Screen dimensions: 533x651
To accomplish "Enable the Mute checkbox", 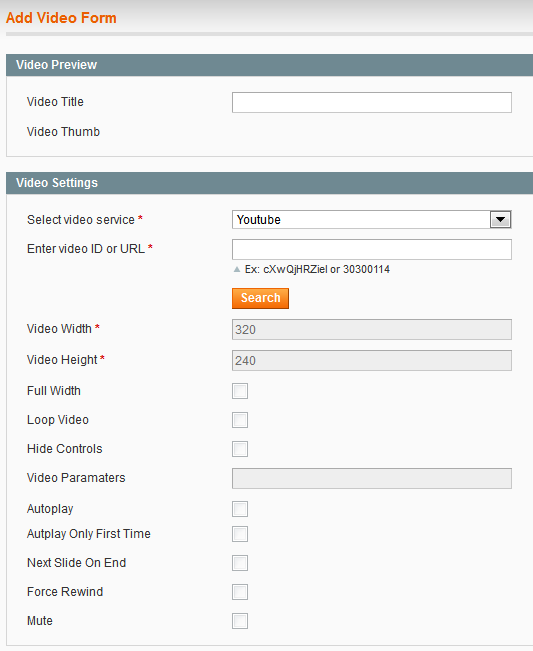I will pyautogui.click(x=240, y=621).
